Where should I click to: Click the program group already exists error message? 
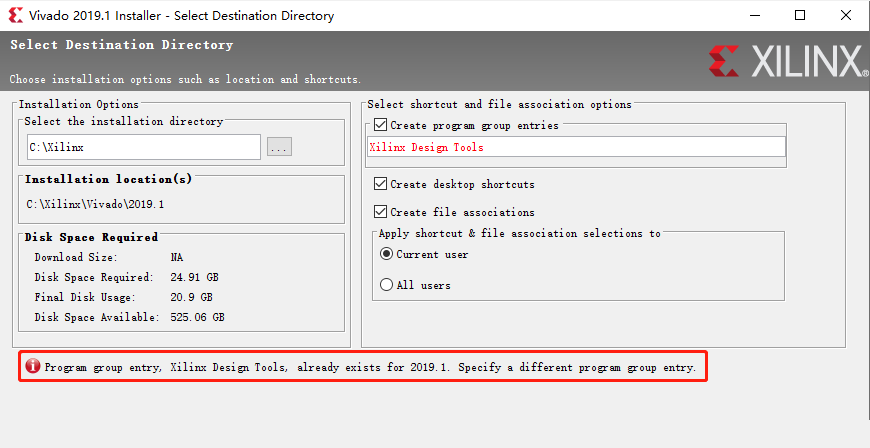click(370, 367)
